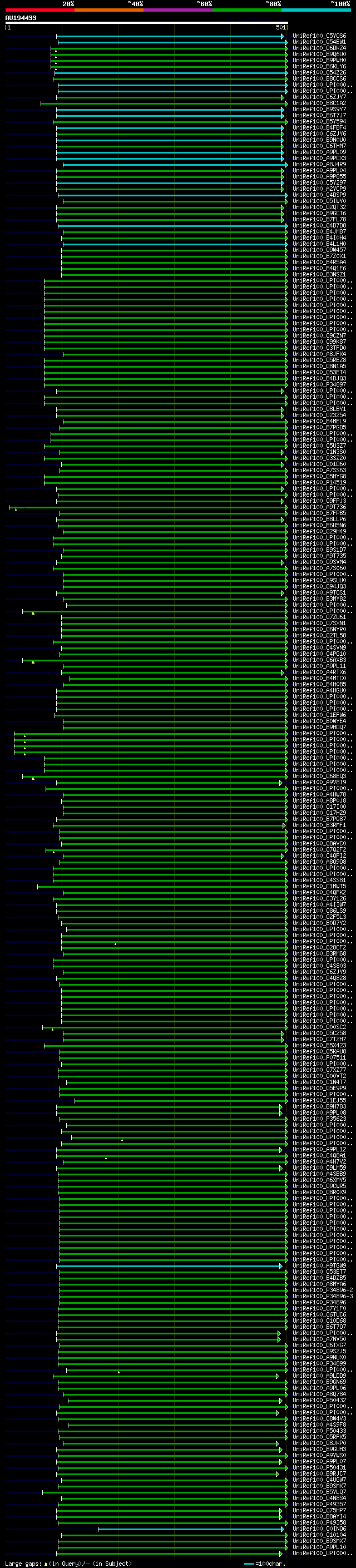Select hit label UniRef100_P50431

point(319,1467)
